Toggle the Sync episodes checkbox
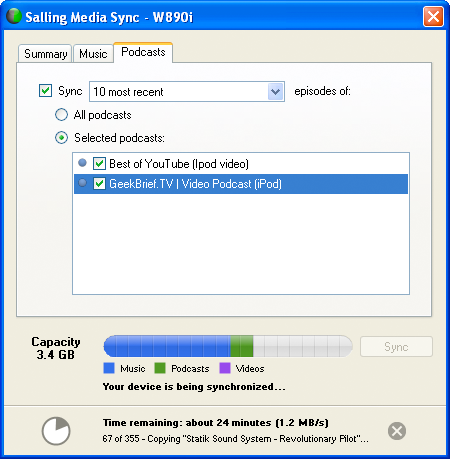 coord(45,90)
